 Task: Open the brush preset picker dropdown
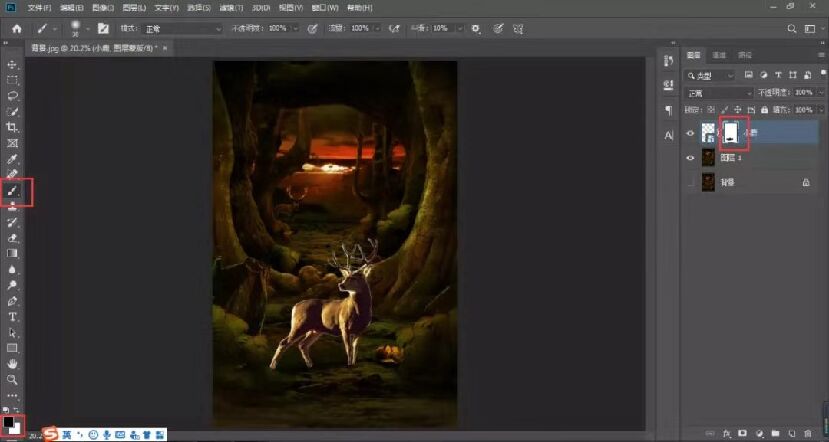point(88,29)
